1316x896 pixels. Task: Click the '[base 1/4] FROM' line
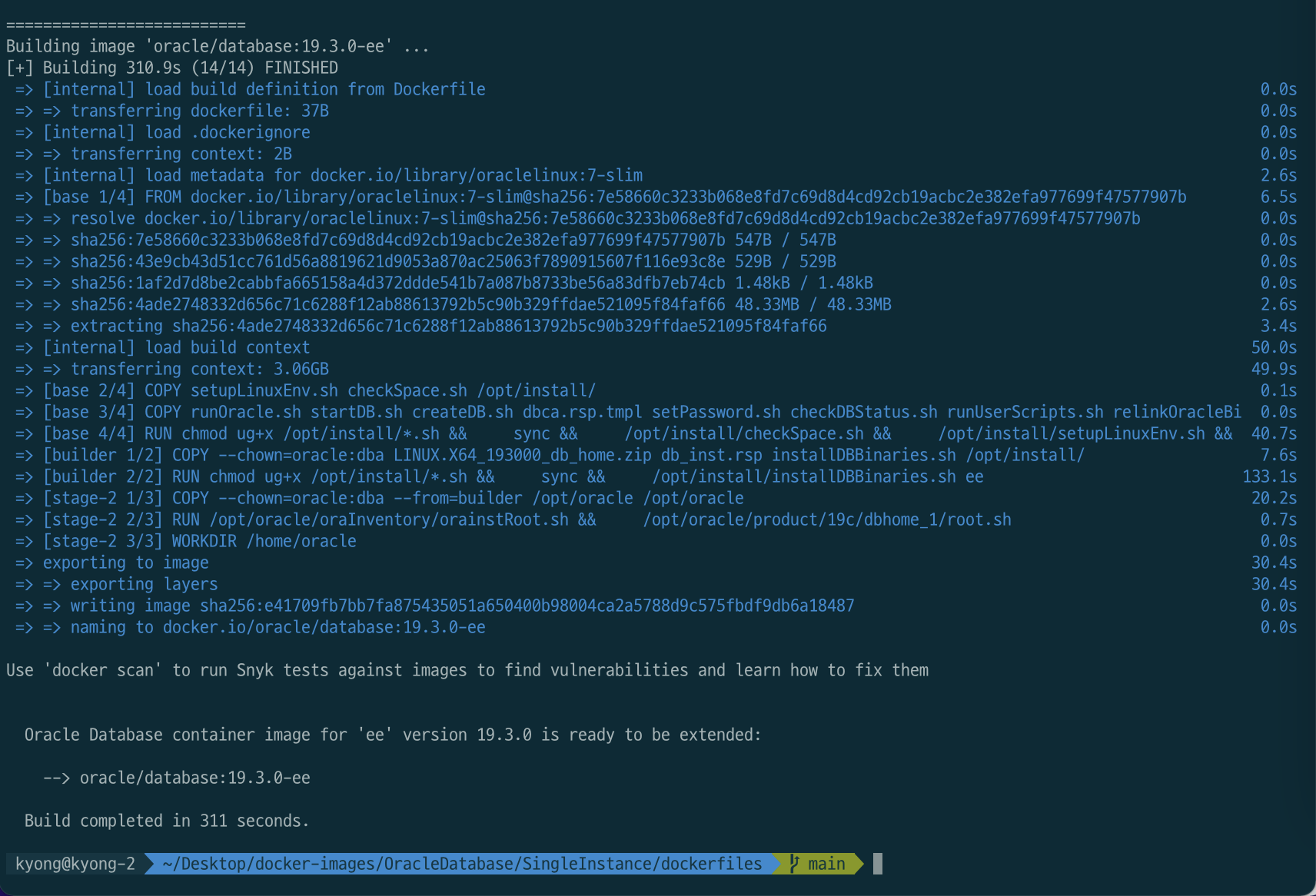[x=601, y=197]
